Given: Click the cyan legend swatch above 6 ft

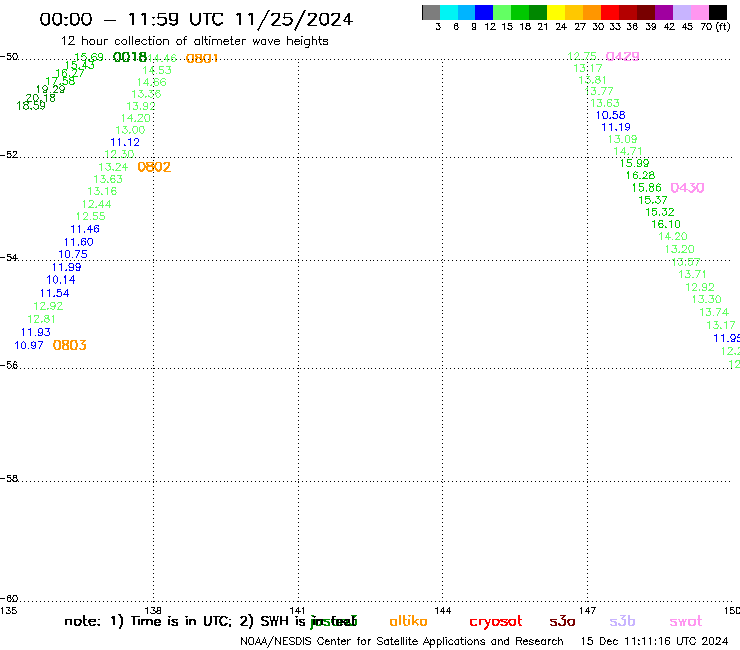Looking at the screenshot, I should click(x=449, y=12).
